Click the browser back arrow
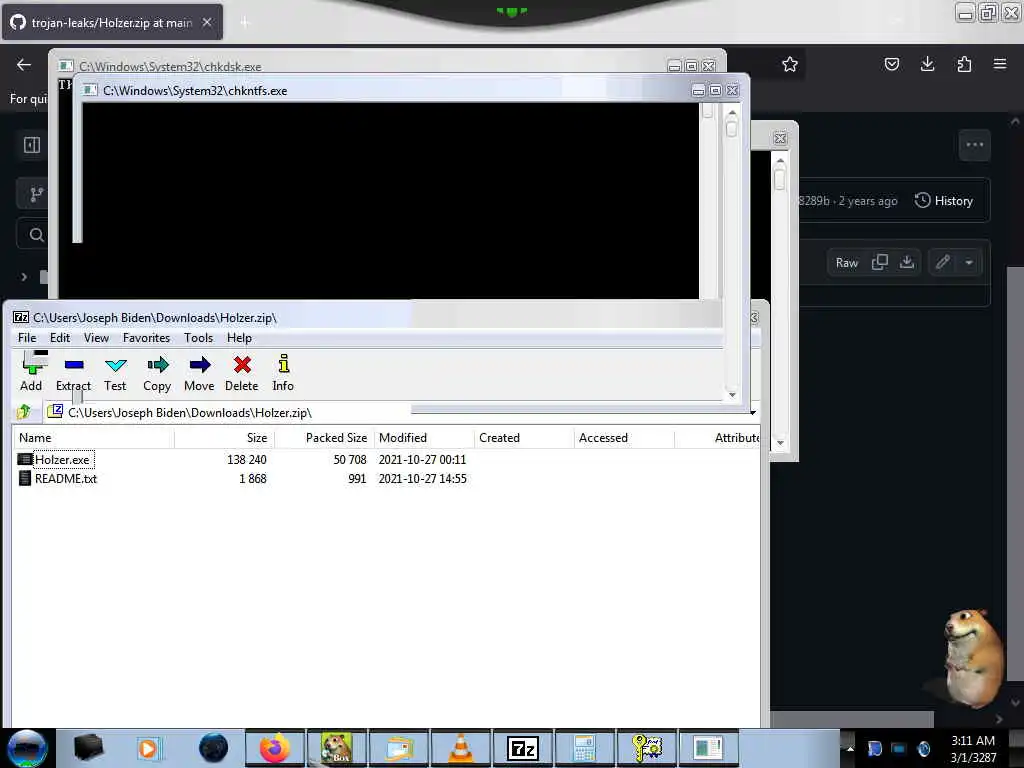The image size is (1024, 768). coord(24,64)
